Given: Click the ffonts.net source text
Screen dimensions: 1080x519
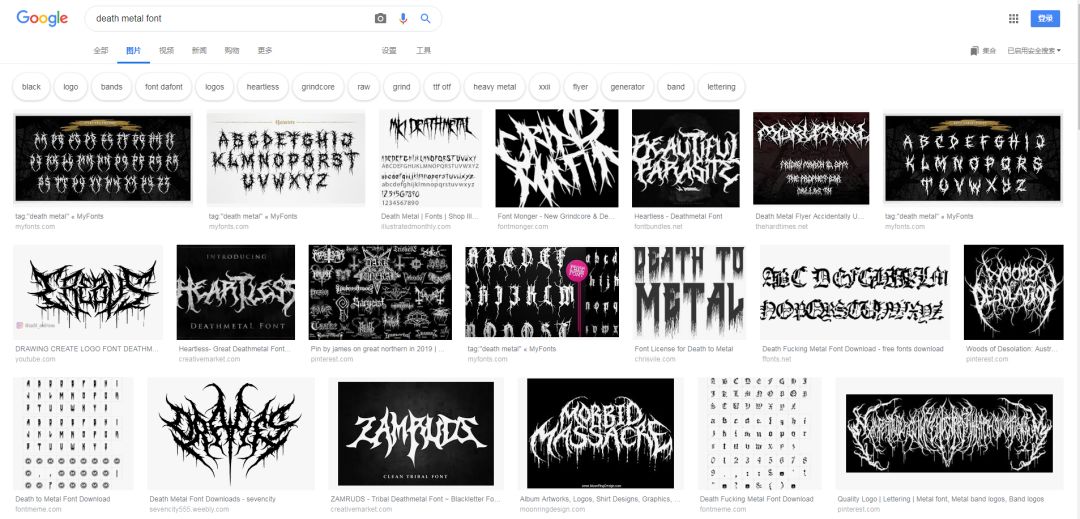Looking at the screenshot, I should pyautogui.click(x=776, y=359).
